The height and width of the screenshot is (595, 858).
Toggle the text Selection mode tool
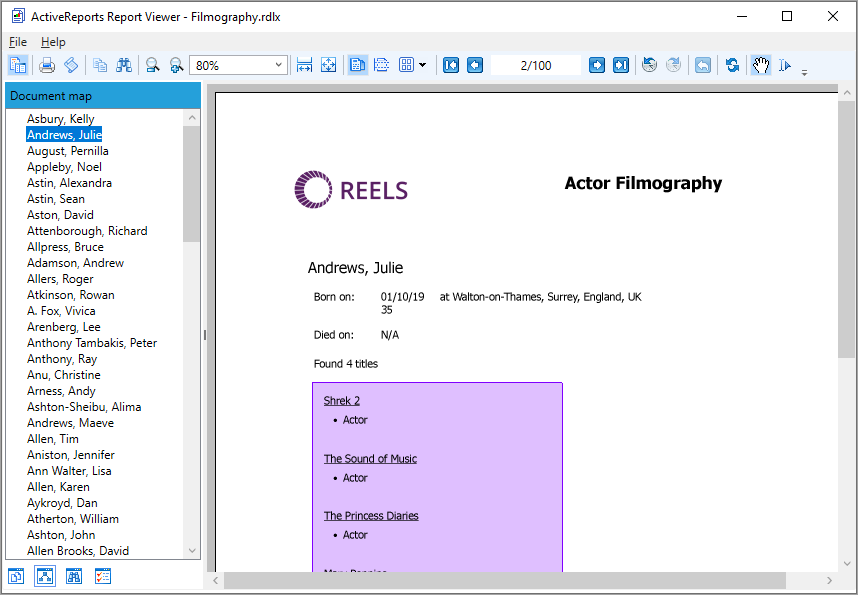coord(785,65)
